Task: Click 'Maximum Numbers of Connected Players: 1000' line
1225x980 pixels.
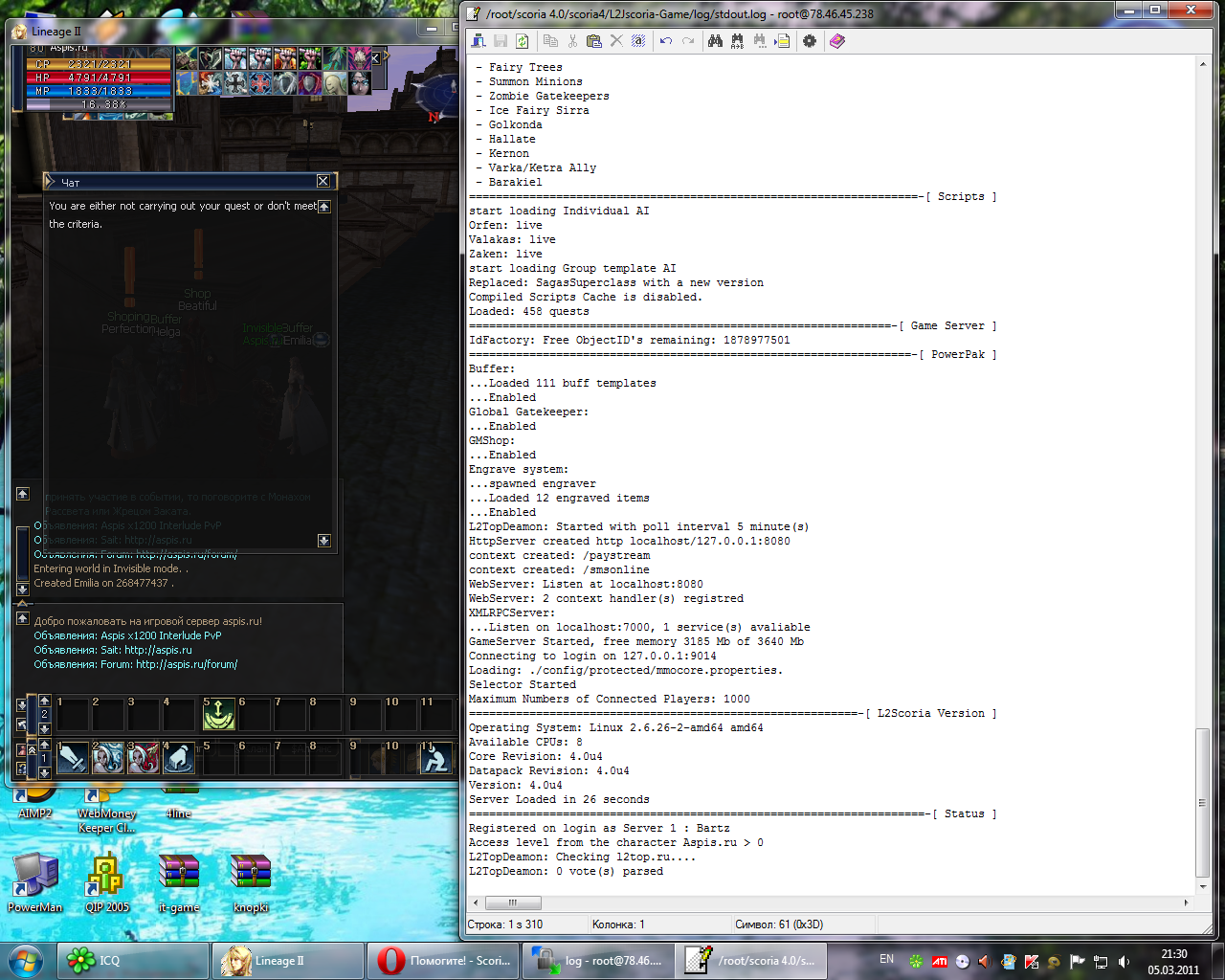Action: click(610, 699)
